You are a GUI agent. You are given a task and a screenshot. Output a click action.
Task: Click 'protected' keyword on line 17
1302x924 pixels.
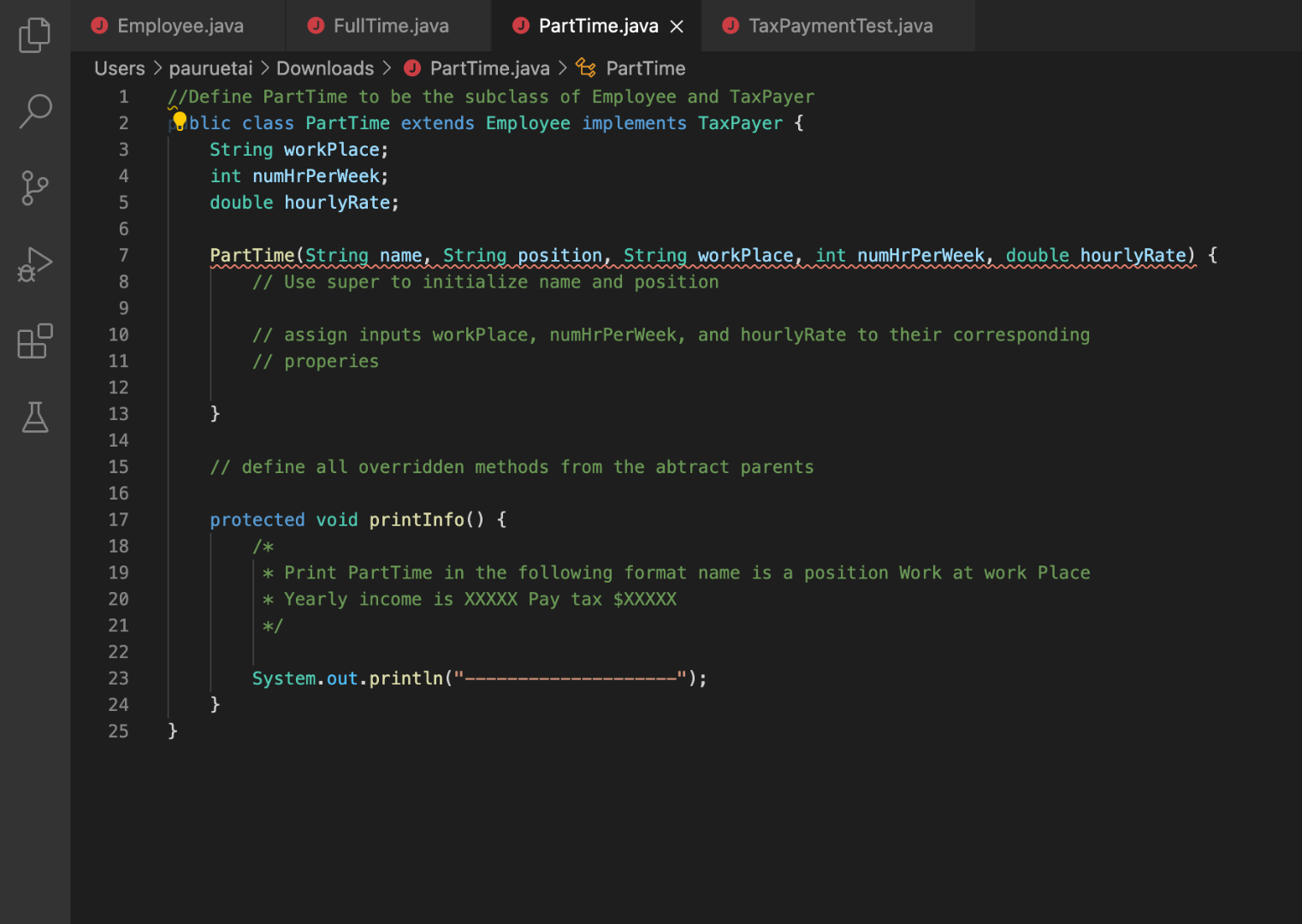[x=257, y=519]
